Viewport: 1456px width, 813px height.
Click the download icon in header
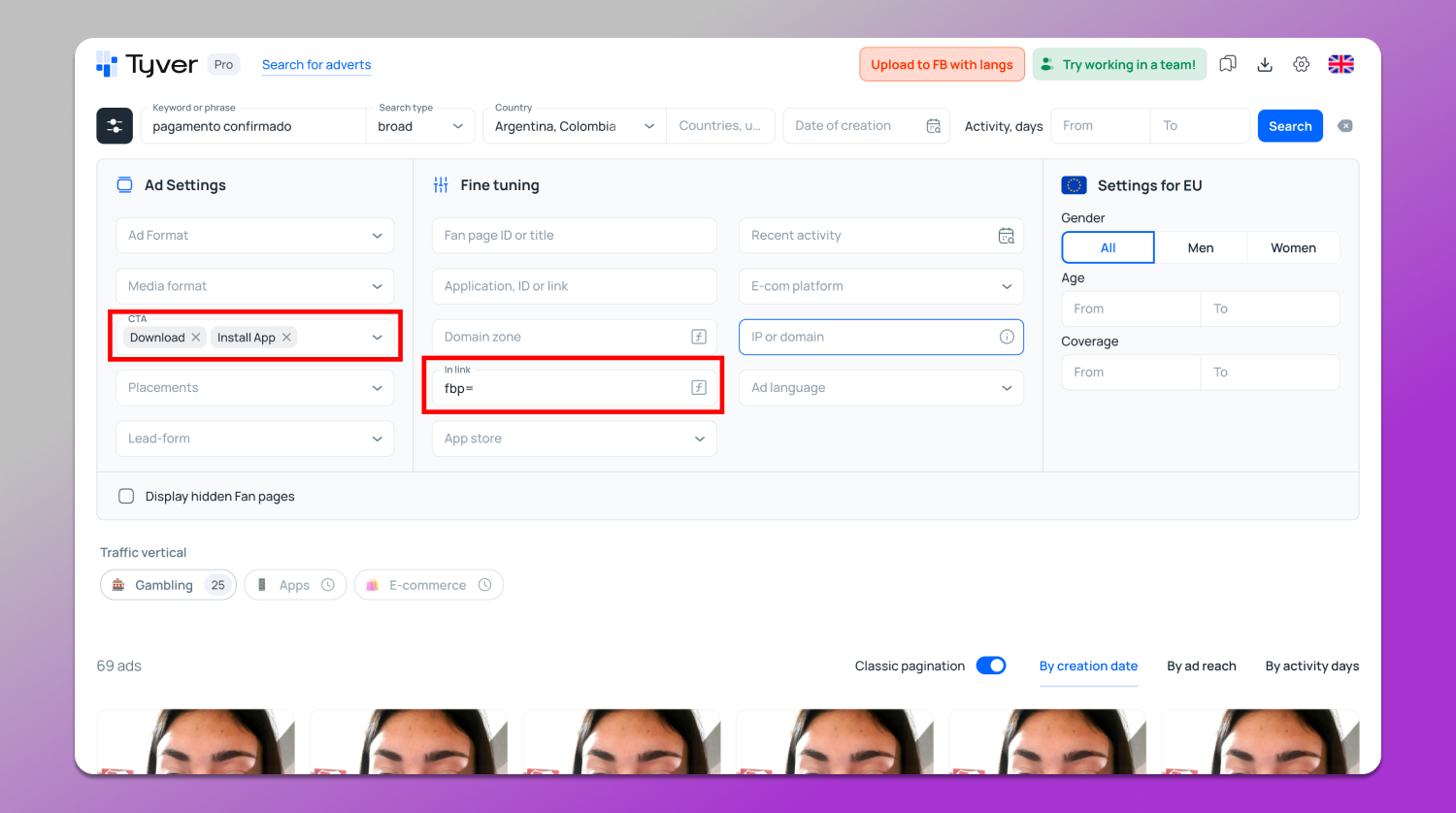[1265, 64]
